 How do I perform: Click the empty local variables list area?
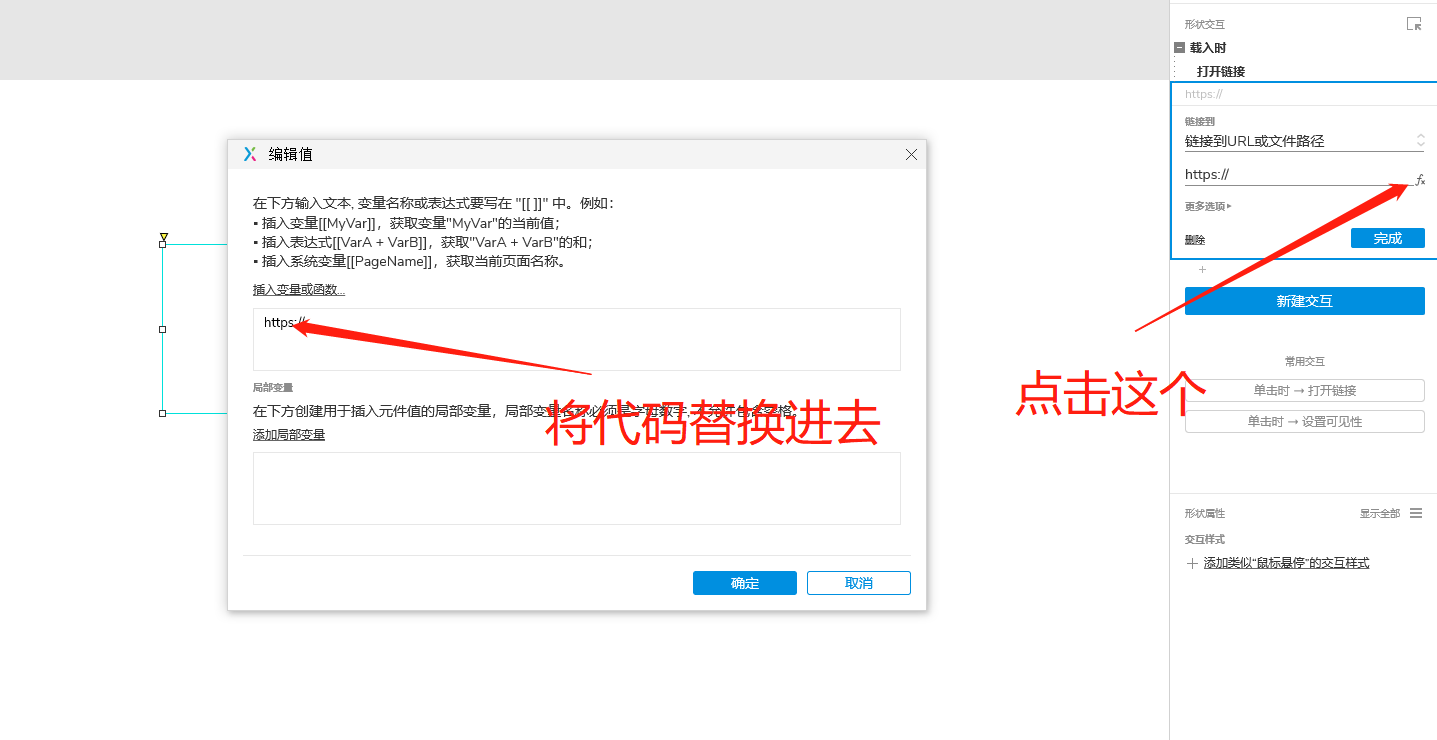pos(577,488)
